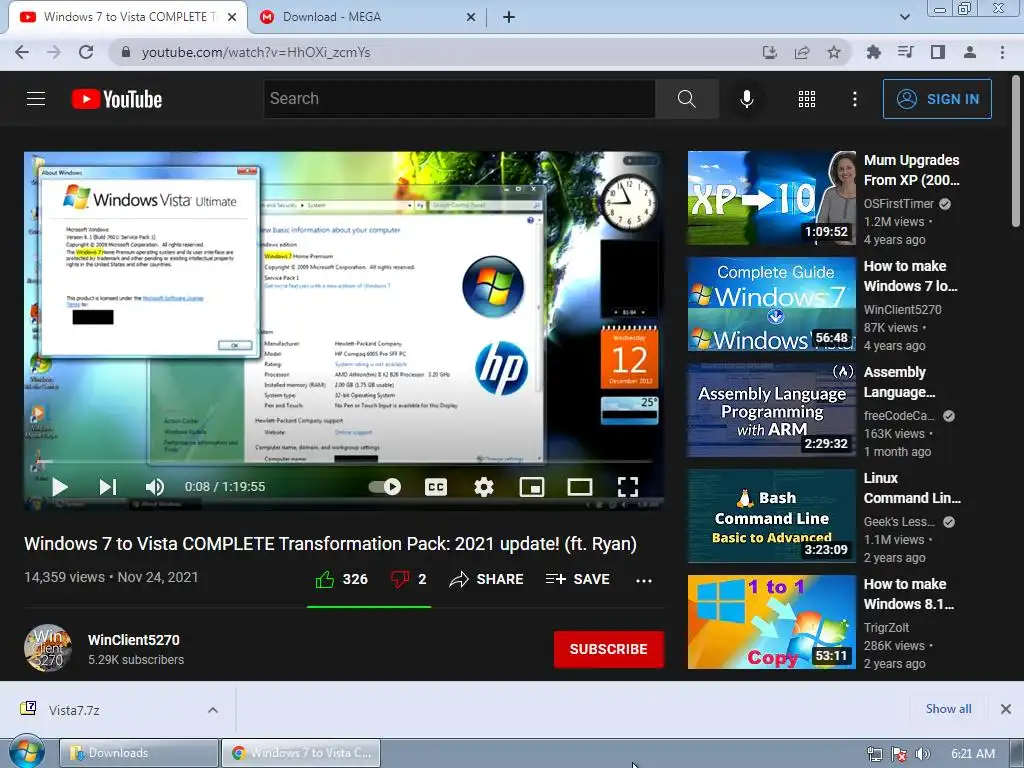Screen dimensions: 1024x768
Task: Open the Action Center flag tray icon
Action: click(899, 754)
